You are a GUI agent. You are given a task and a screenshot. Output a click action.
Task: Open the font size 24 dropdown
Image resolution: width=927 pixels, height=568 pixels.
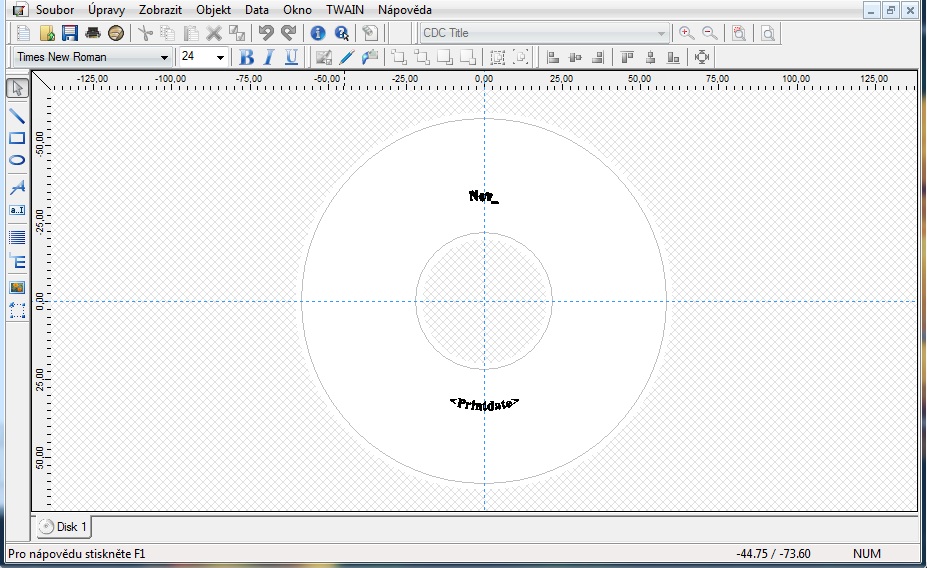coord(220,57)
